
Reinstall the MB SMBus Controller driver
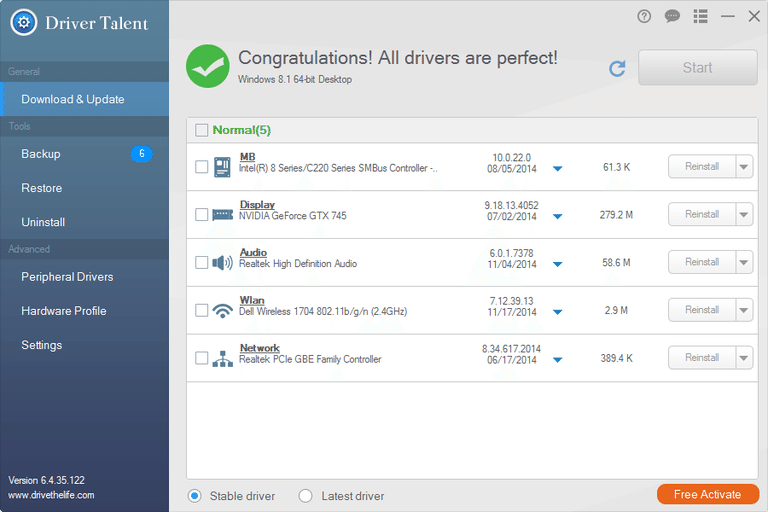click(x=702, y=167)
